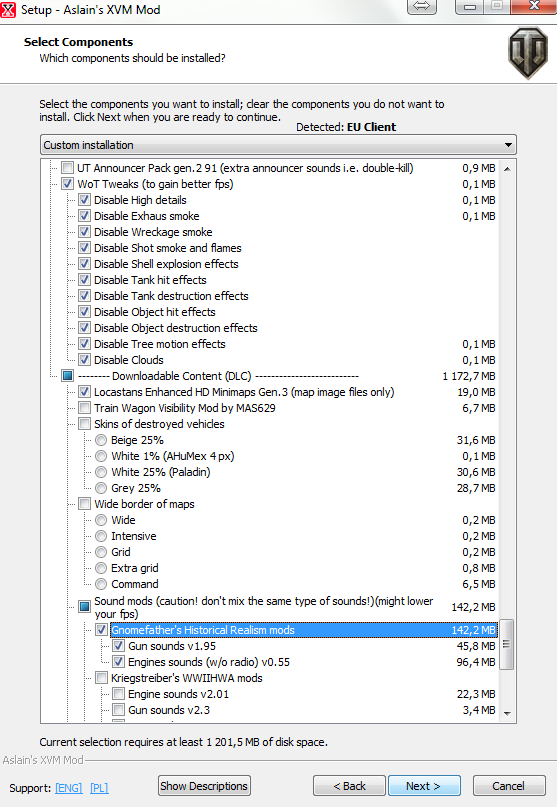The width and height of the screenshot is (557, 807).
Task: Uncheck Gun sounds v1.95
Action: [118, 645]
